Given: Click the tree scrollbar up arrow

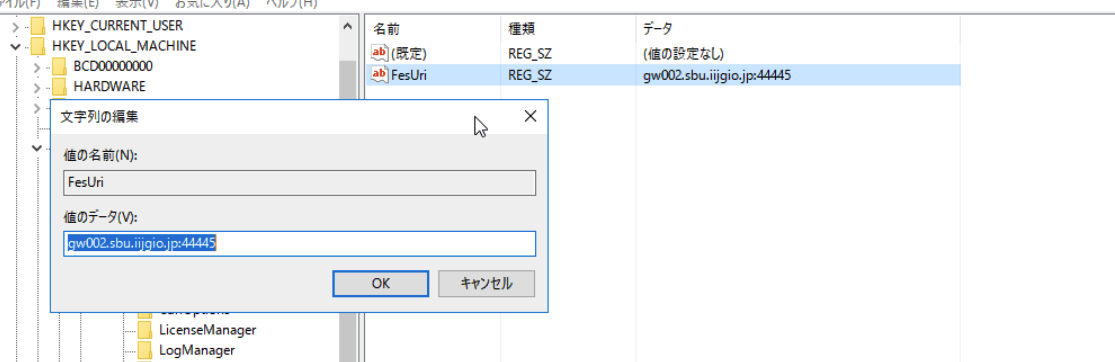Looking at the screenshot, I should (347, 27).
